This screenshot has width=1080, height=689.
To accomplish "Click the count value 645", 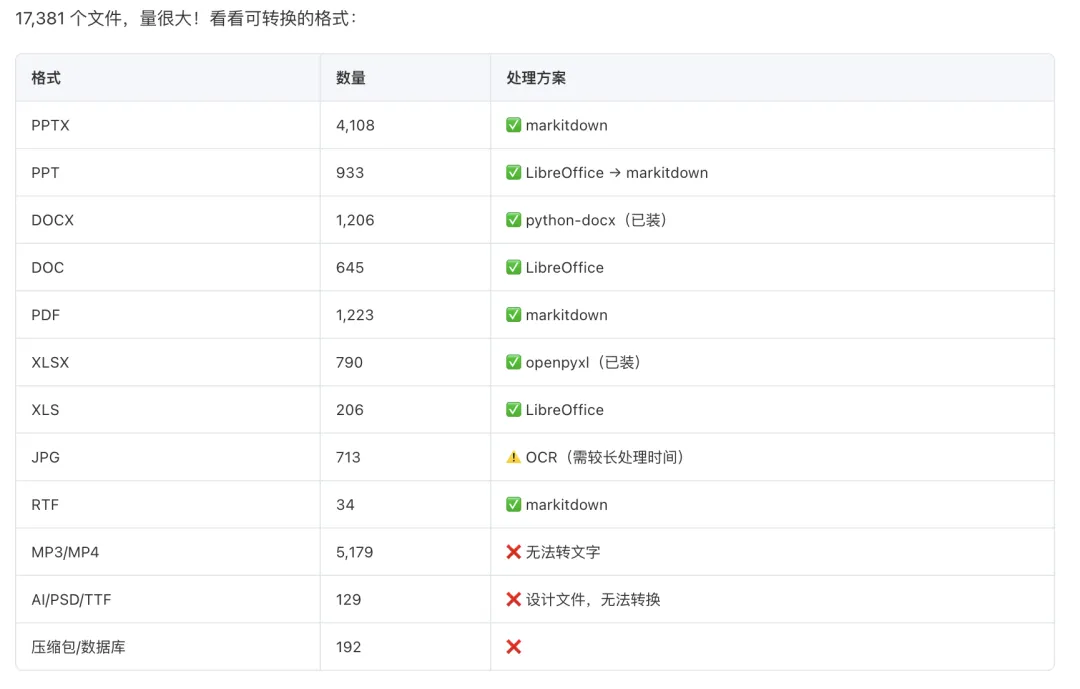I will [350, 268].
